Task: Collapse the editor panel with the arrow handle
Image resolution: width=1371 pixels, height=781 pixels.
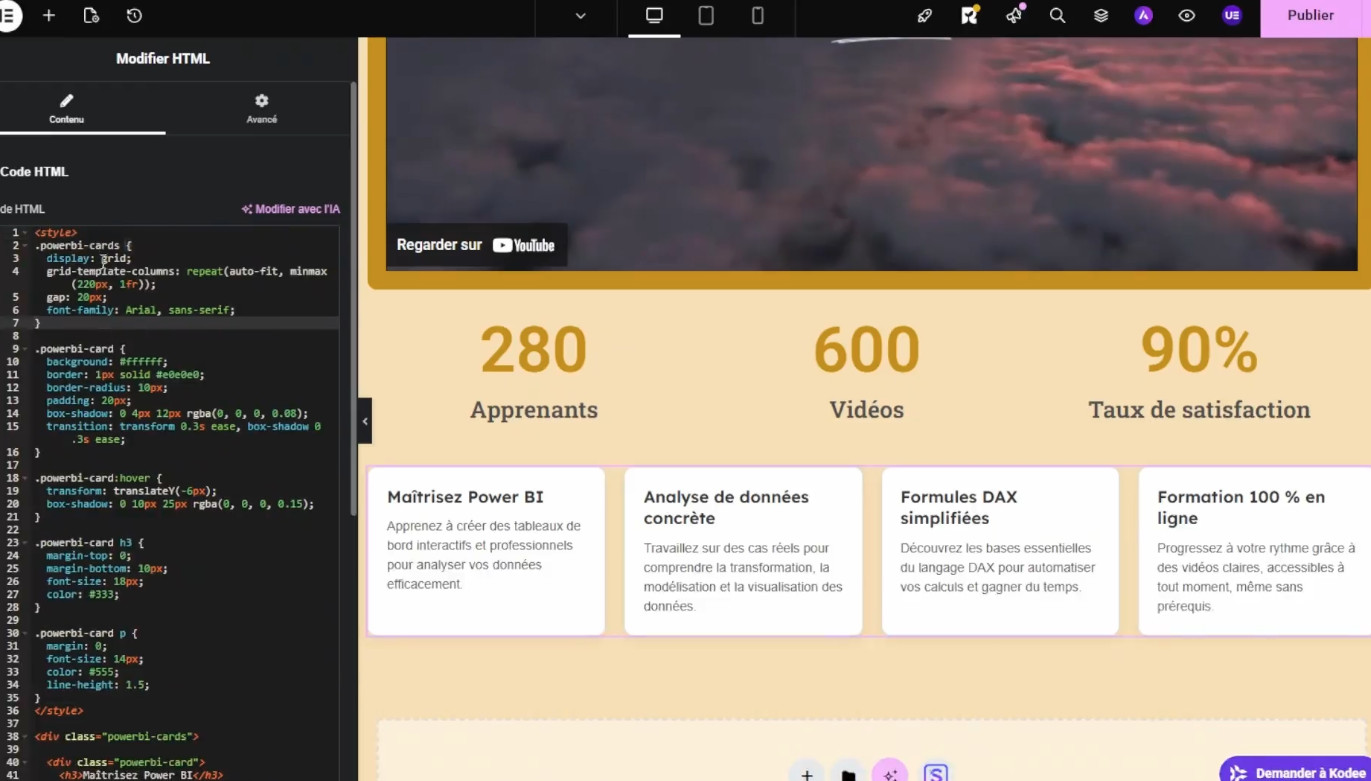Action: (x=365, y=421)
